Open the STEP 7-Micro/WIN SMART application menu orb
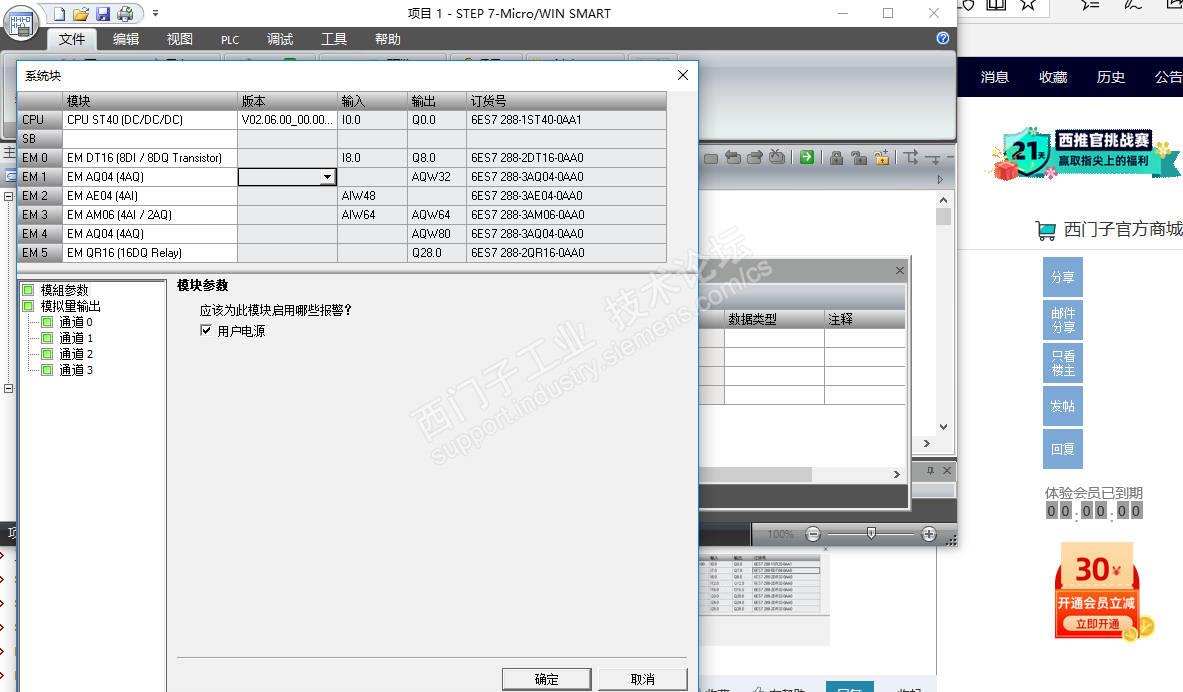 point(20,23)
